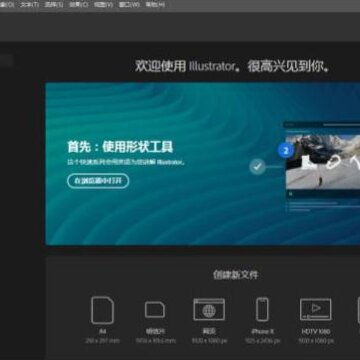Click the gray checkmark step circle
Image resolution: width=360 pixels, height=360 pixels.
(x=257, y=167)
